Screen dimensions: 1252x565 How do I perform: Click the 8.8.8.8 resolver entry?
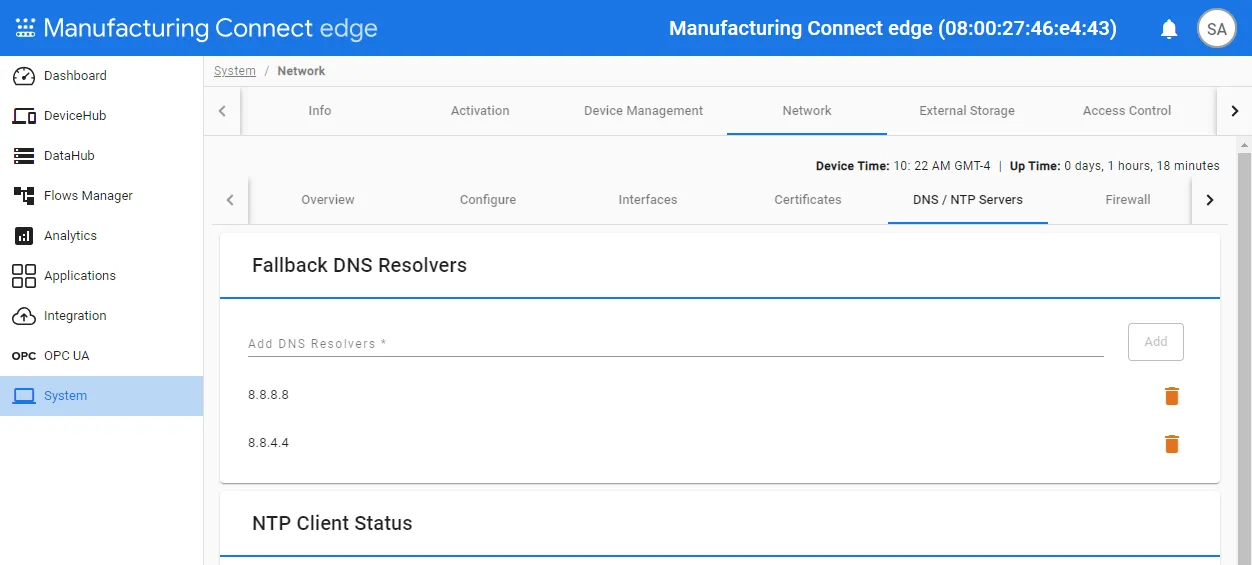268,395
